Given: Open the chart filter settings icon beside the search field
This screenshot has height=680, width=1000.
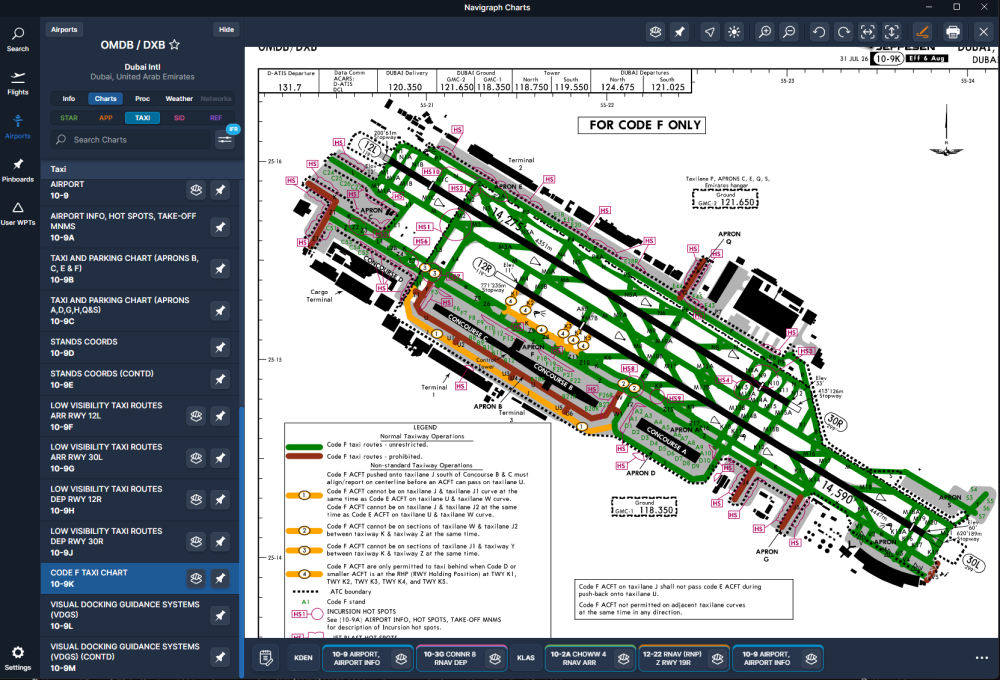Looking at the screenshot, I should [x=224, y=139].
